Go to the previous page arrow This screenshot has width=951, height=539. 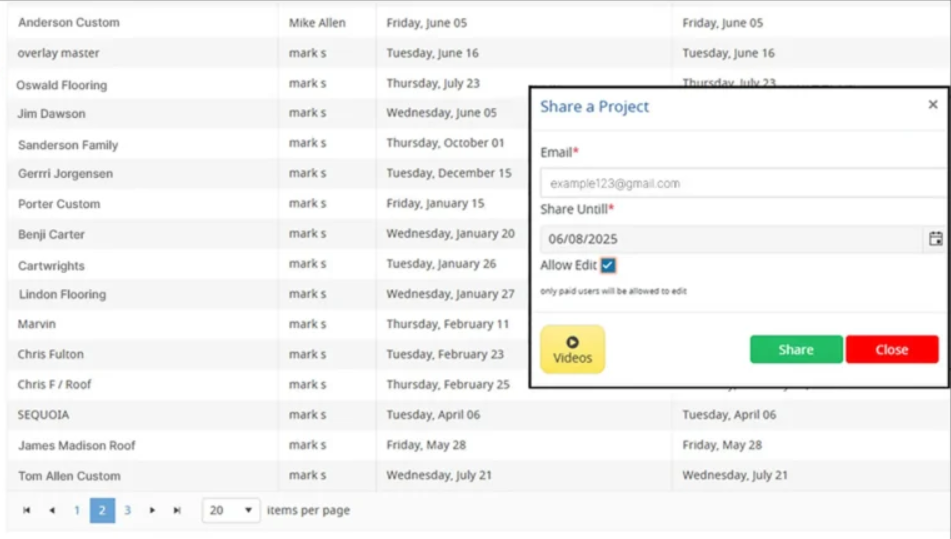[51, 511]
